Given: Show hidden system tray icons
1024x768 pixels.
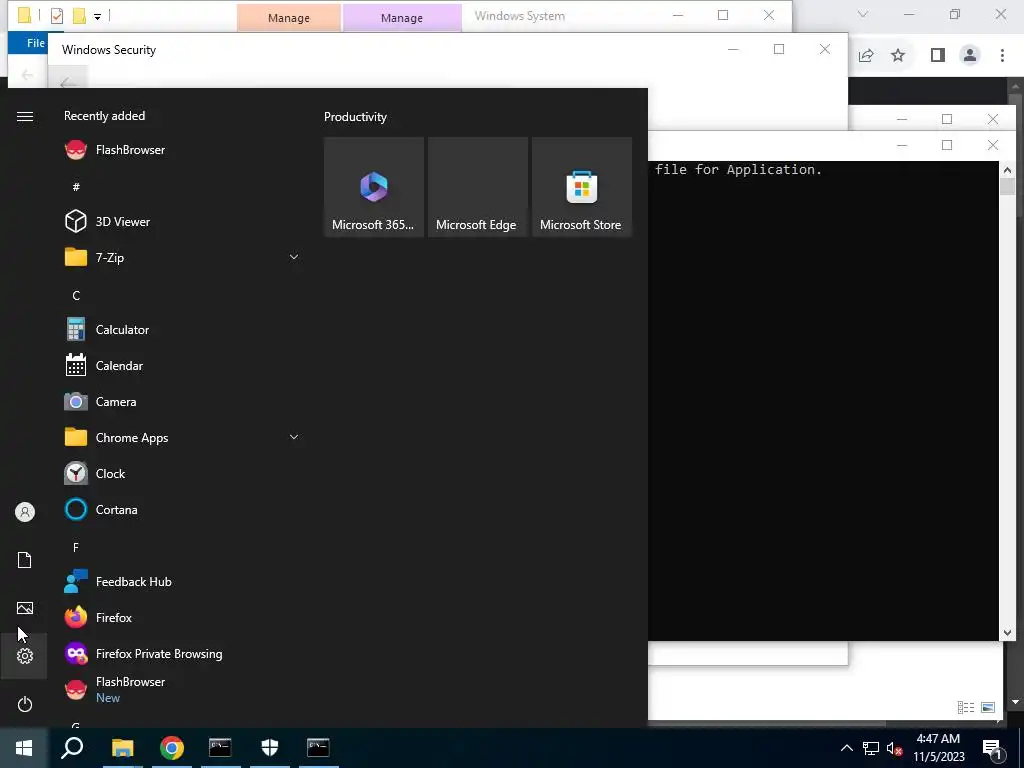Looking at the screenshot, I should pos(846,748).
